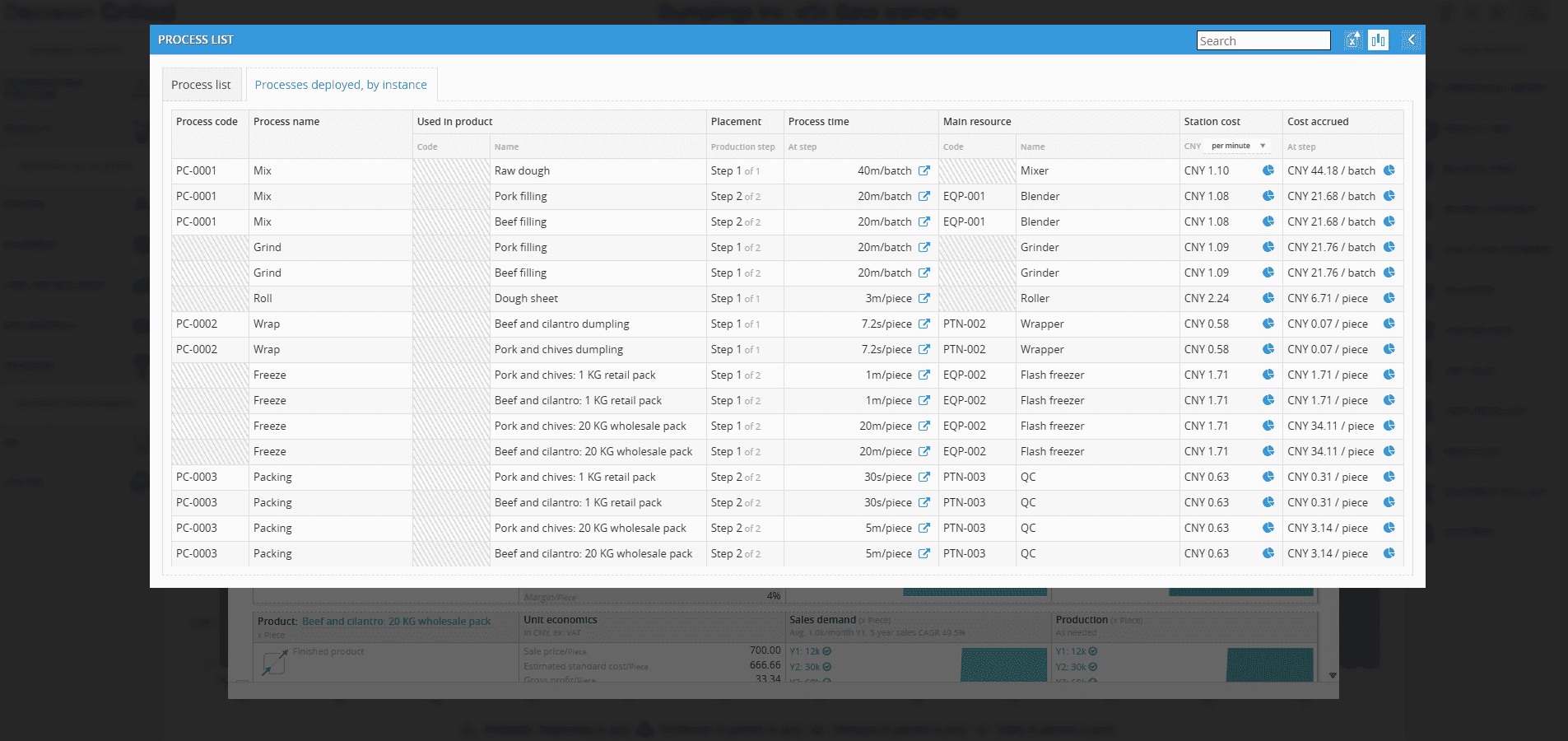This screenshot has height=741, width=1568.
Task: Show cost accrued pie for CNY 44.18 / batch
Action: 1389,170
